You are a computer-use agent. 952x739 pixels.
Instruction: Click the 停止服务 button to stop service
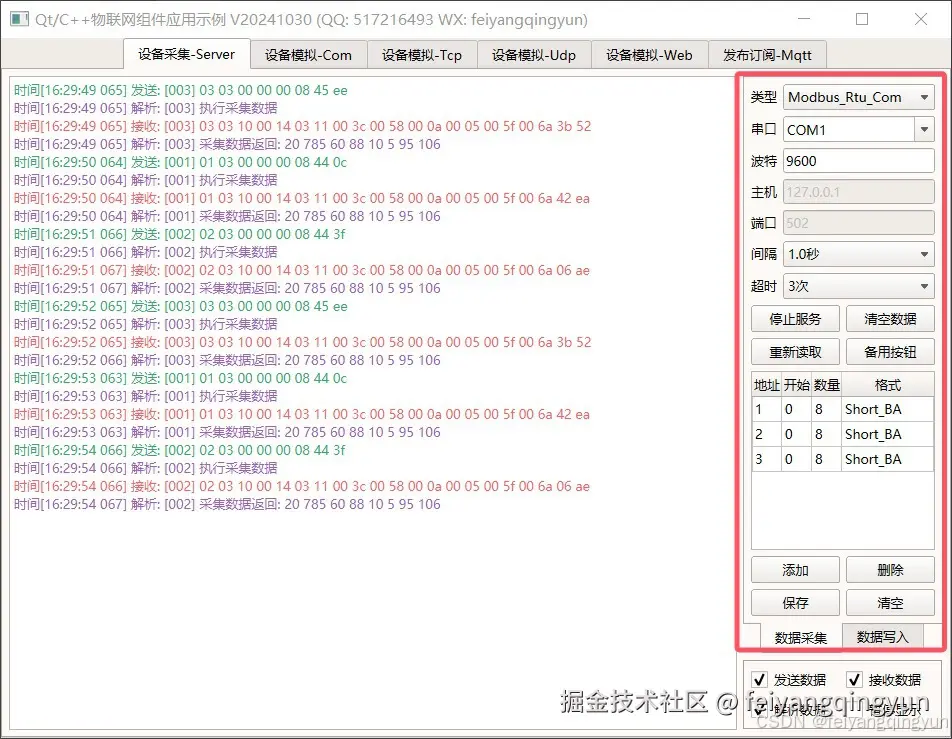tap(795, 319)
